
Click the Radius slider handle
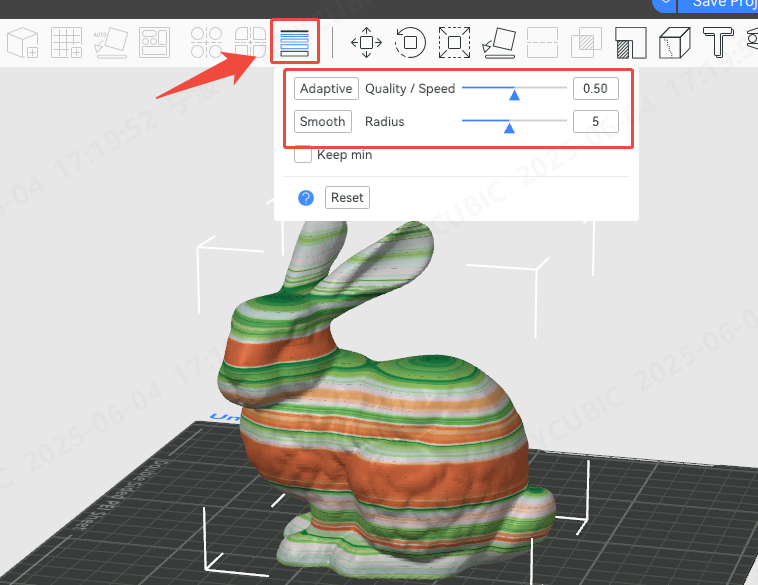509,128
